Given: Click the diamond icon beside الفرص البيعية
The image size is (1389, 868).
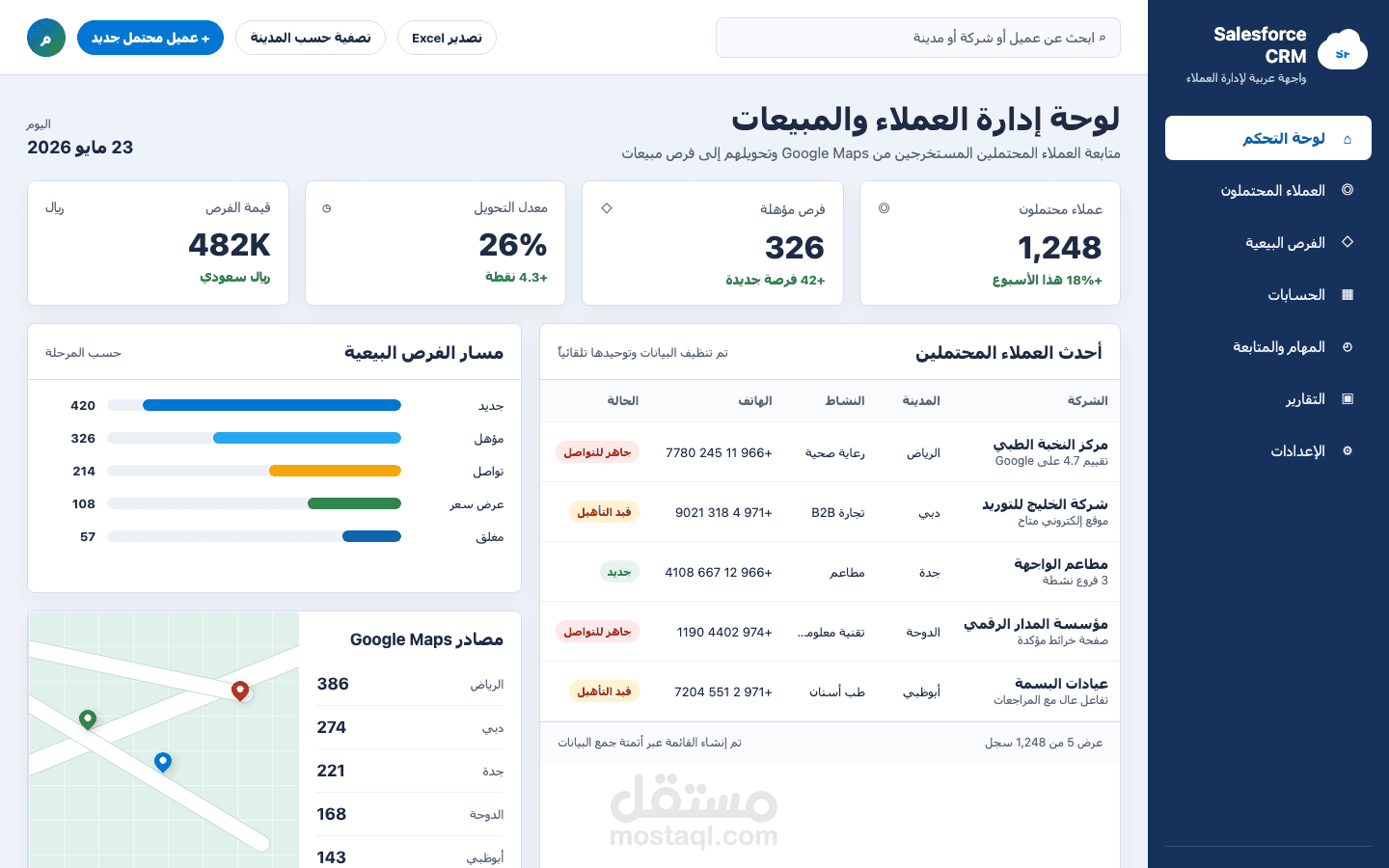Looking at the screenshot, I should click(1348, 242).
